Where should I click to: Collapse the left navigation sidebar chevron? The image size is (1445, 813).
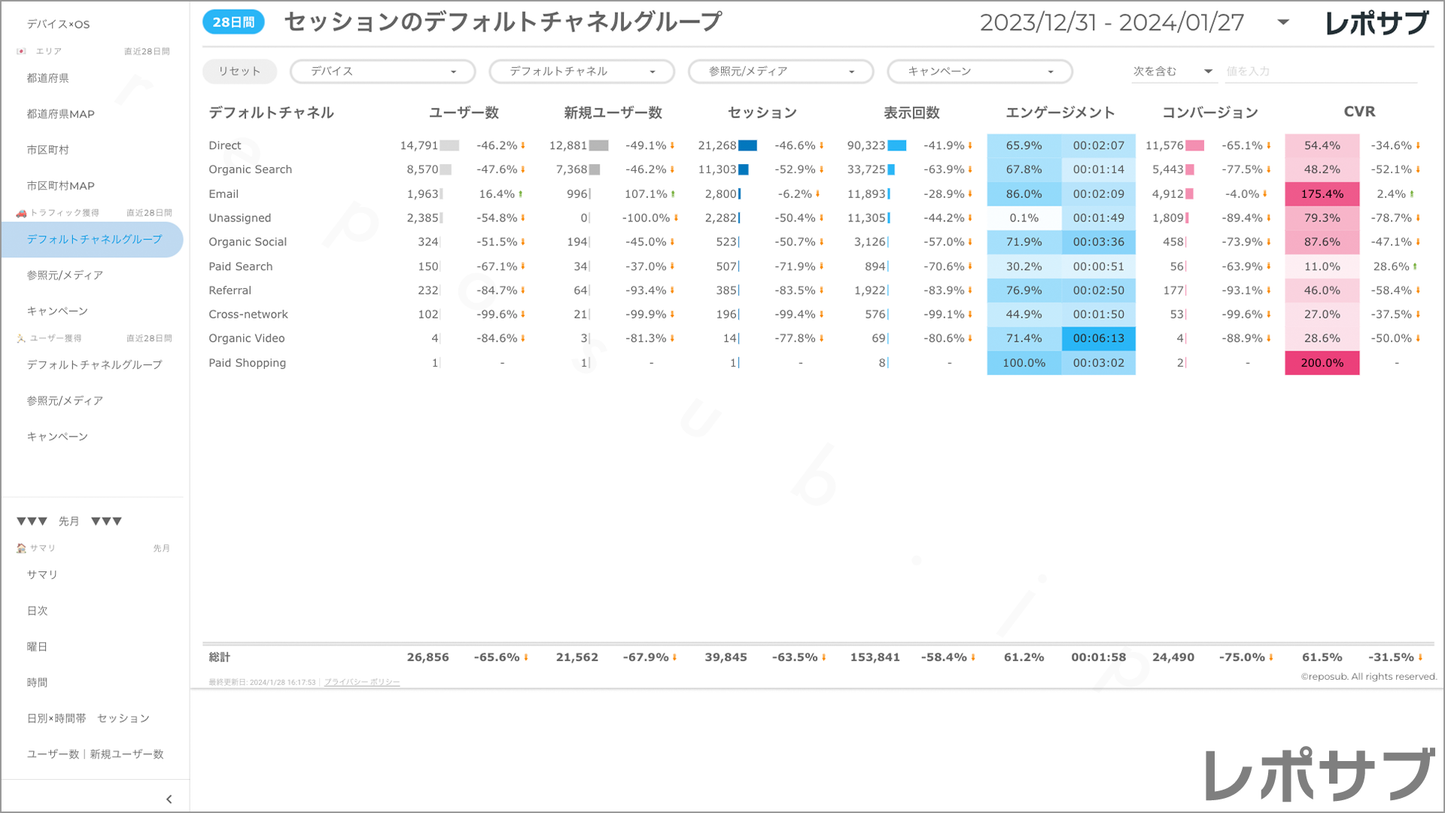coord(169,799)
